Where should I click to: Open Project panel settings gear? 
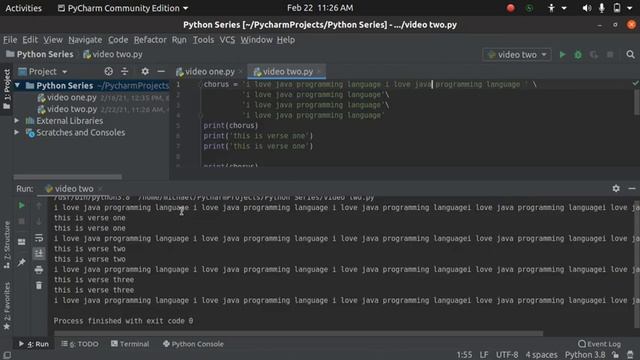point(145,71)
